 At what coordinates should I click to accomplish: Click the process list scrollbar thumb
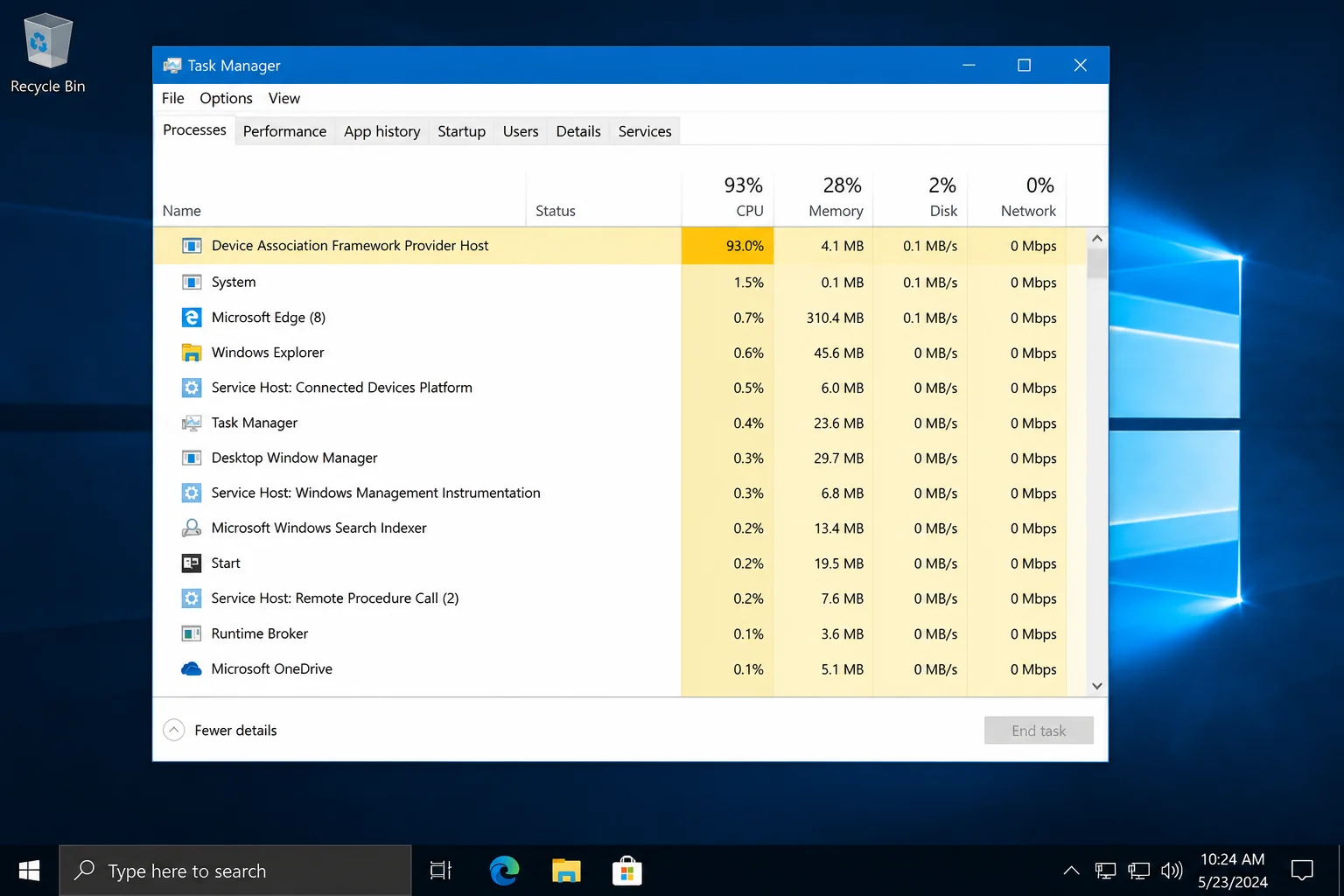click(1097, 263)
